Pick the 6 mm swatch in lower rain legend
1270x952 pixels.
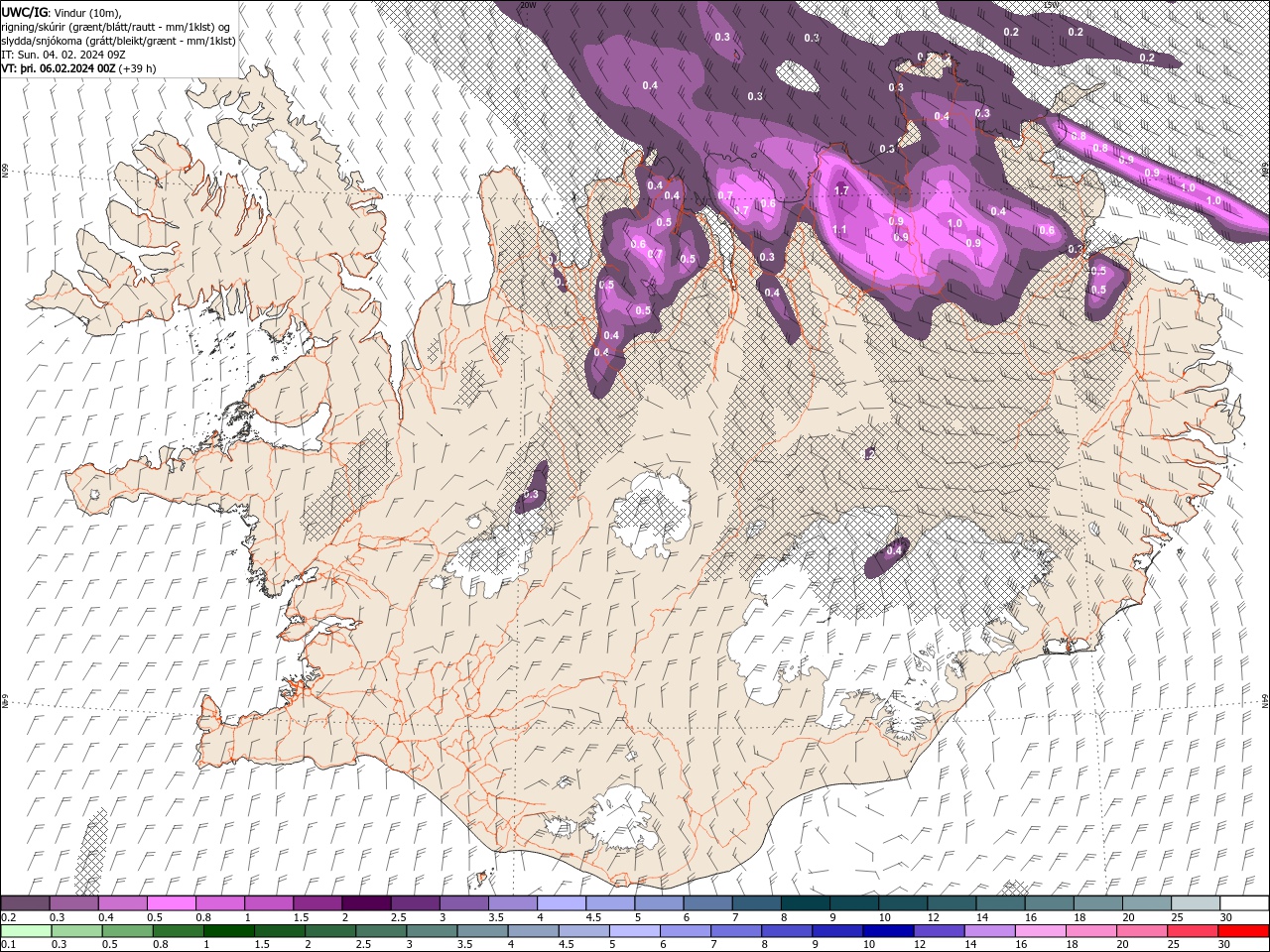coord(685,930)
